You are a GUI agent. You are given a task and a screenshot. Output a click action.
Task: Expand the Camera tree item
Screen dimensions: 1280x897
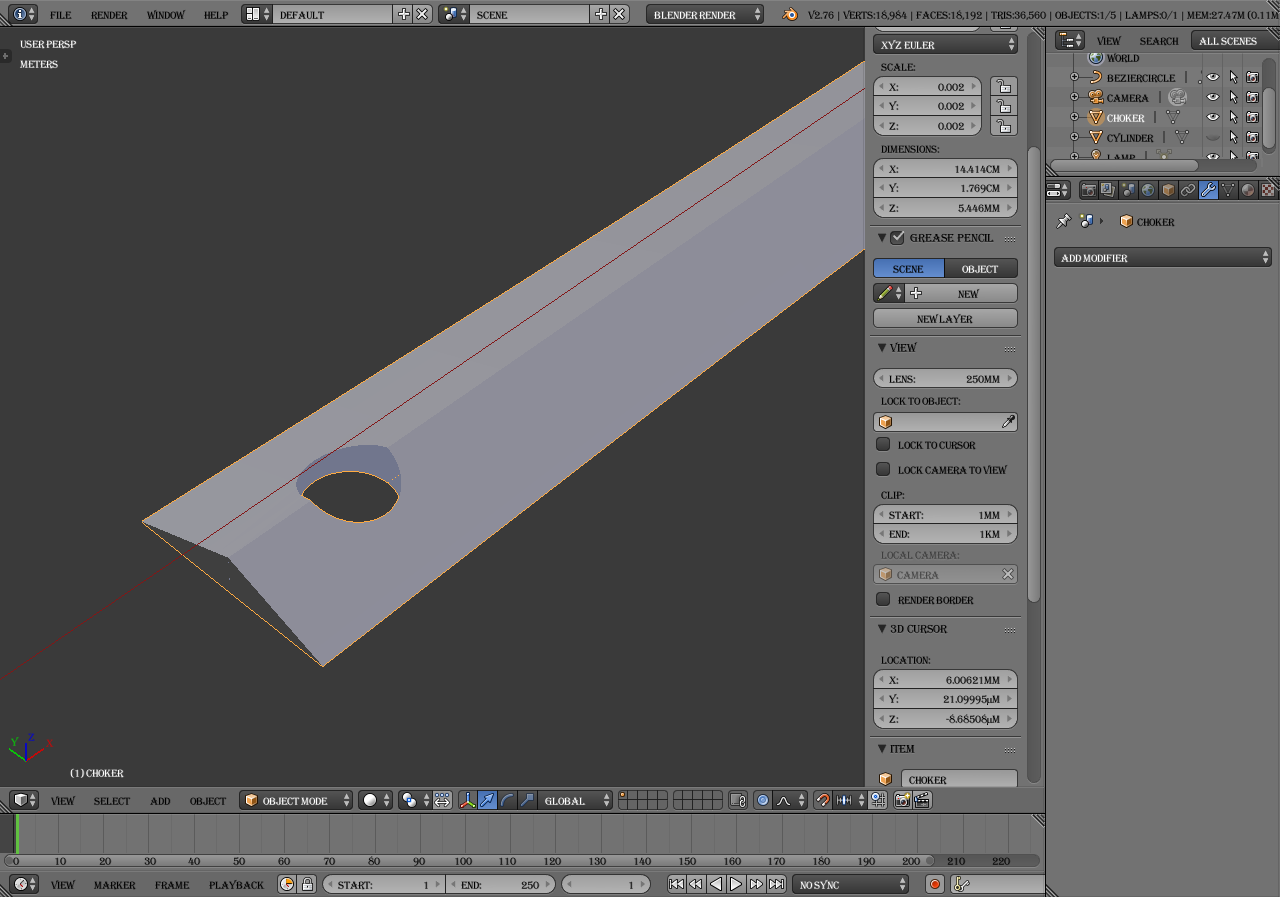pyautogui.click(x=1074, y=97)
